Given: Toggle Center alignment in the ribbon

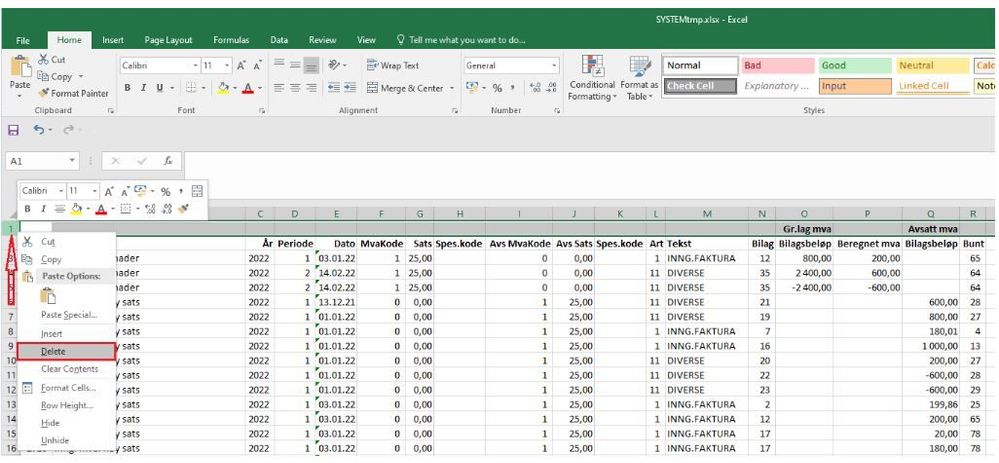Looking at the screenshot, I should click(295, 88).
